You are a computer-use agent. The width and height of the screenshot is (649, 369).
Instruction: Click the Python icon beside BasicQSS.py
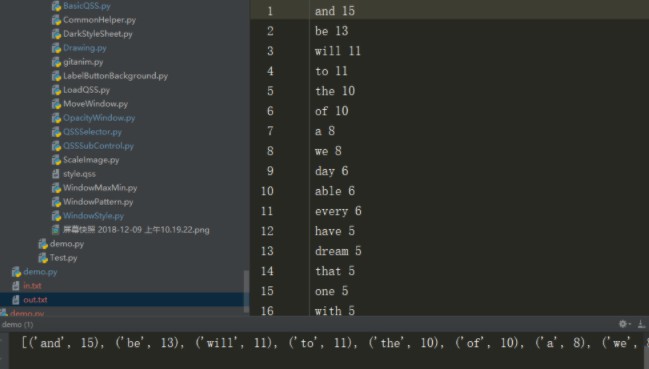pyautogui.click(x=56, y=6)
